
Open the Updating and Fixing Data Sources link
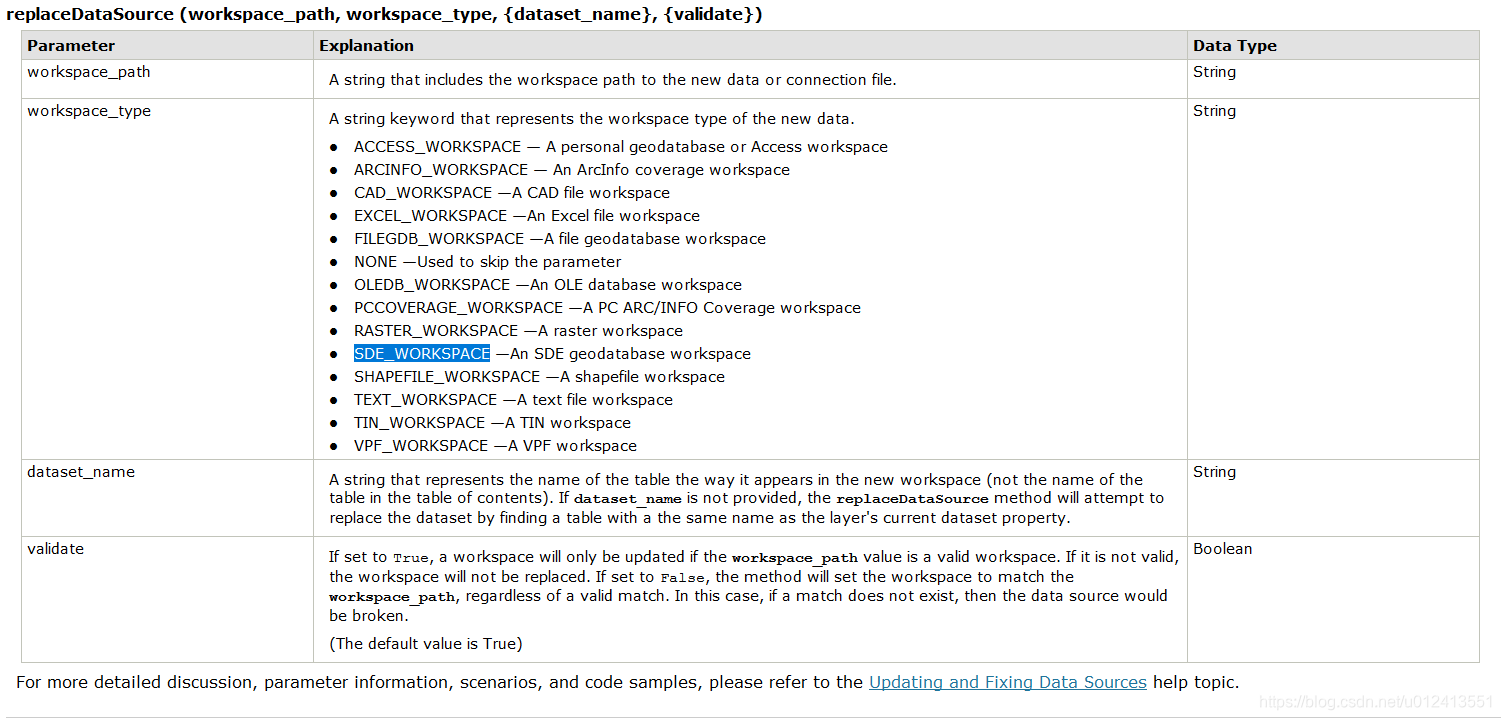[1007, 682]
